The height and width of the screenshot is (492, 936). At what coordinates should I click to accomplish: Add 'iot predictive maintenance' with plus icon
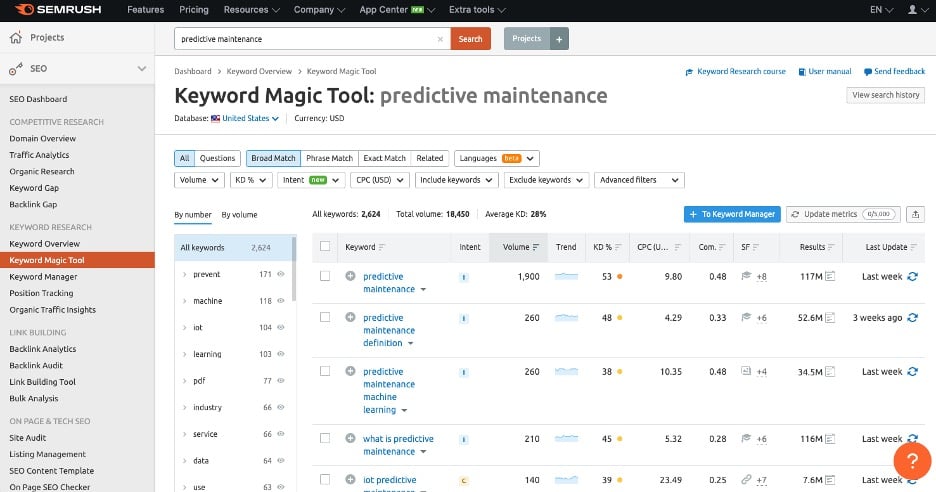click(350, 479)
